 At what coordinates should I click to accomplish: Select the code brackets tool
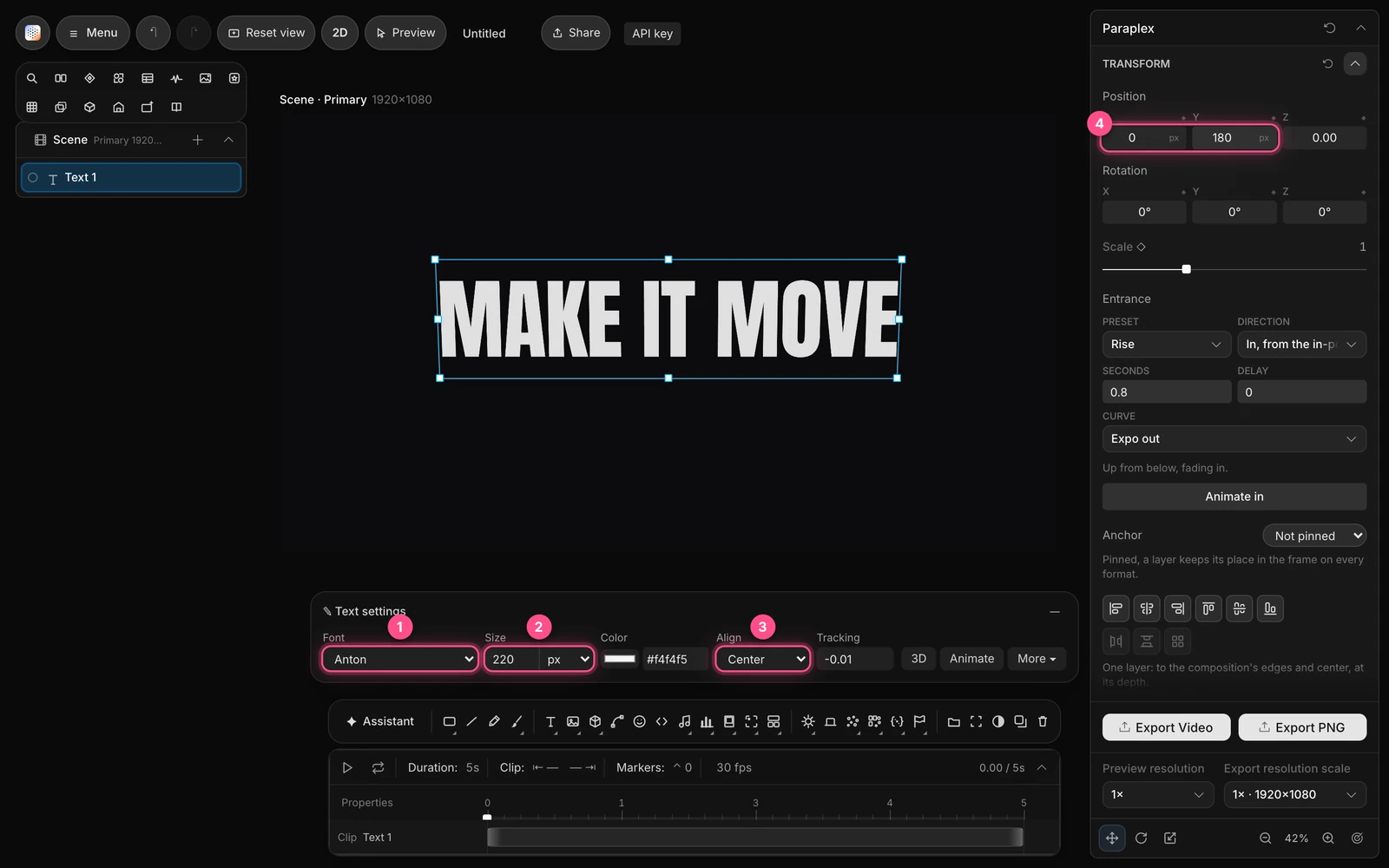coord(662,721)
